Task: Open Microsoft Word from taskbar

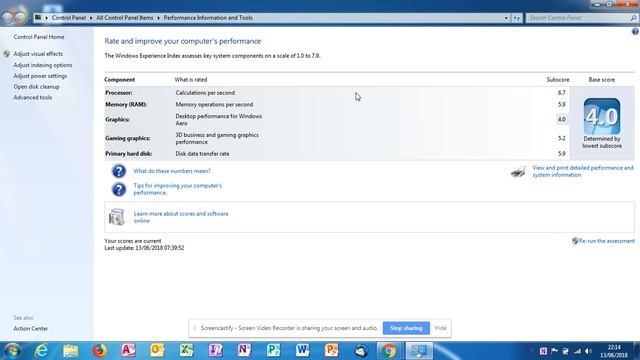Action: coord(302,351)
